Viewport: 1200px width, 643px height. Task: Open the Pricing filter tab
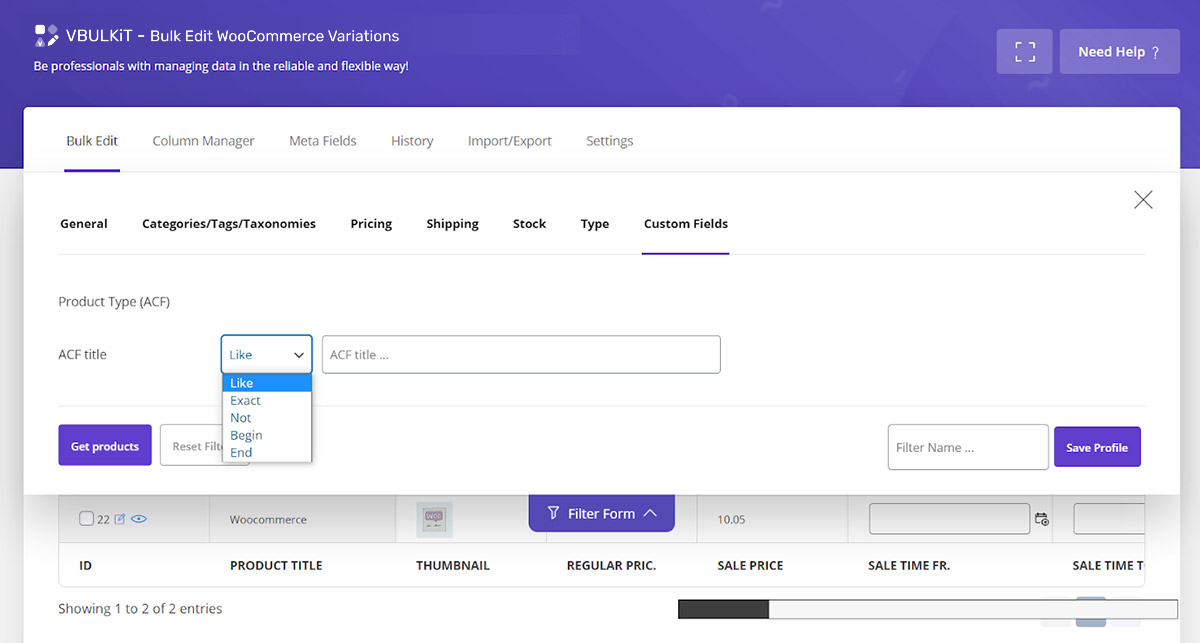(371, 224)
